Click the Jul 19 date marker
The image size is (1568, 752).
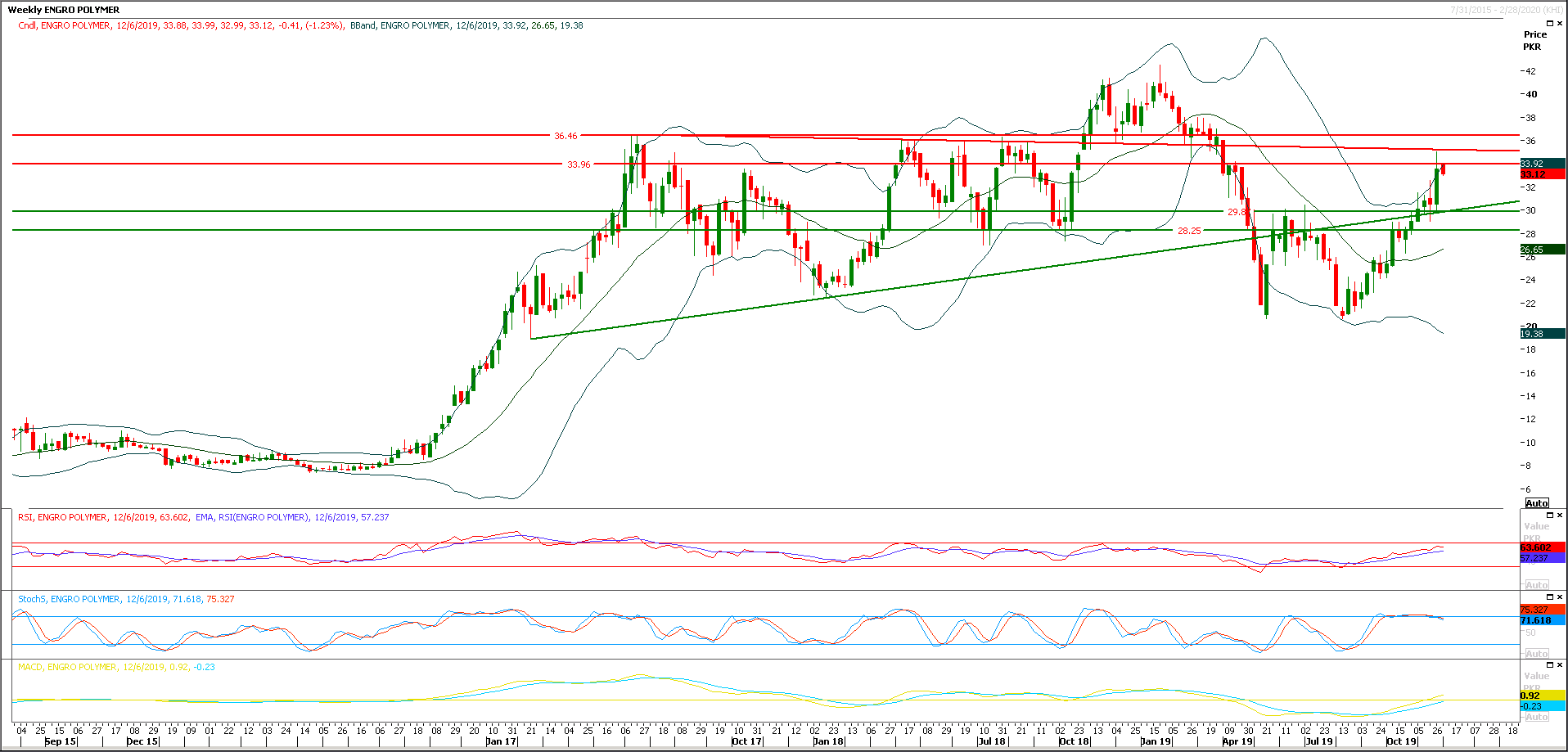coord(1319,741)
